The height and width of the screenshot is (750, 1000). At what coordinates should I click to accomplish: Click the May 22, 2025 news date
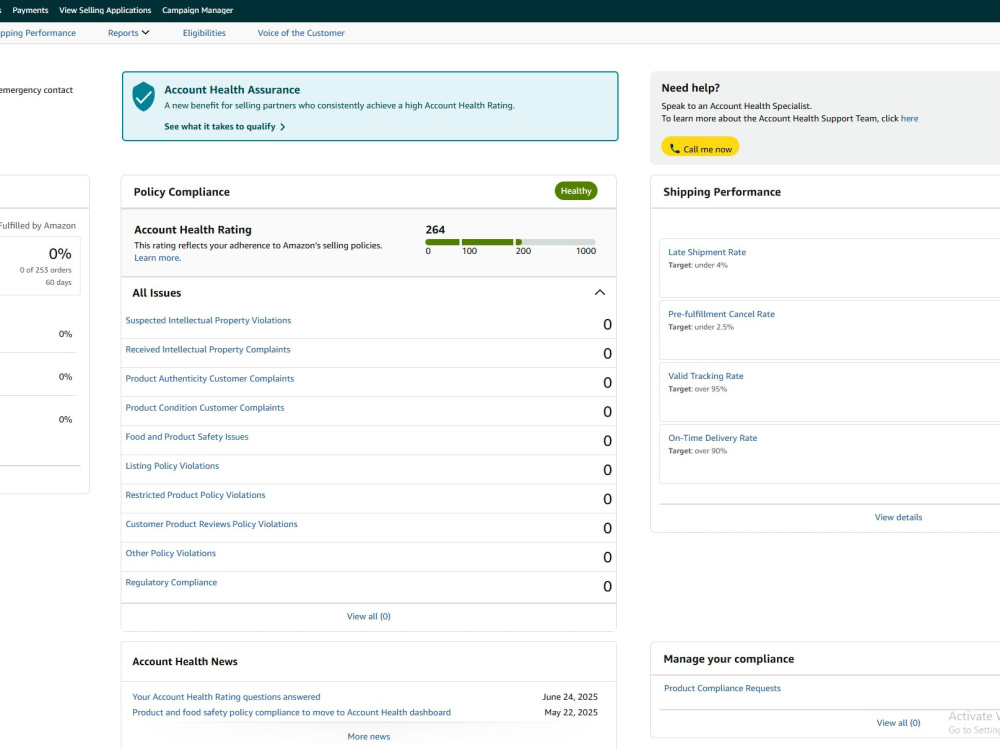coord(571,712)
